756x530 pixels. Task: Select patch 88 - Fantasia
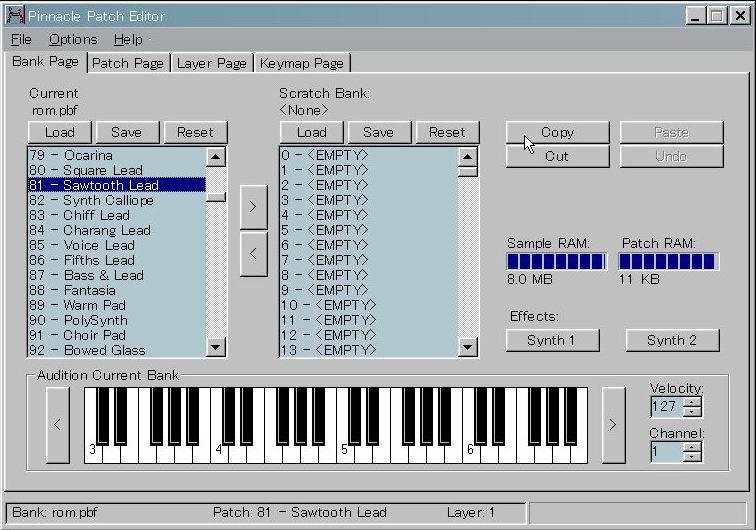point(117,290)
